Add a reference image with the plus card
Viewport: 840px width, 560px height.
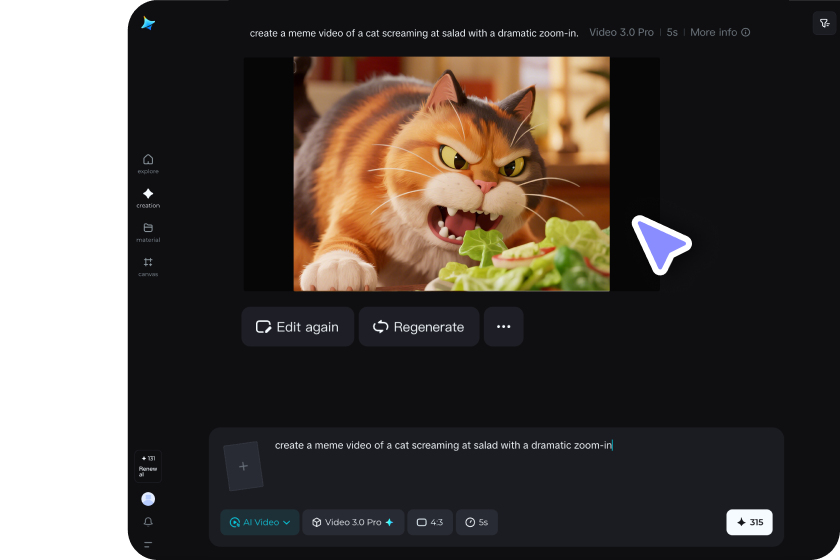click(243, 466)
